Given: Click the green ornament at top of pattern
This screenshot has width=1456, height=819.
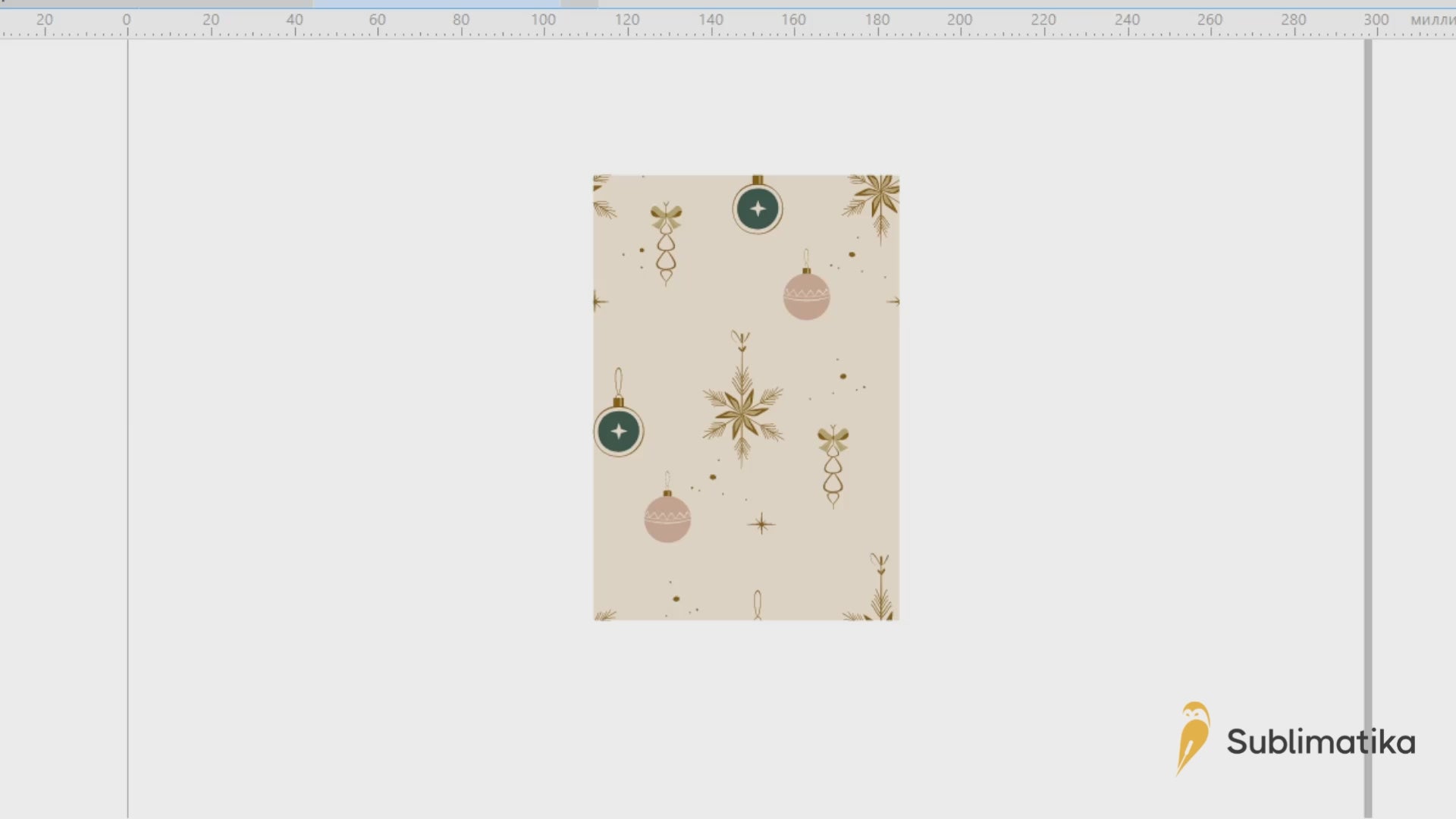Looking at the screenshot, I should coord(757,209).
